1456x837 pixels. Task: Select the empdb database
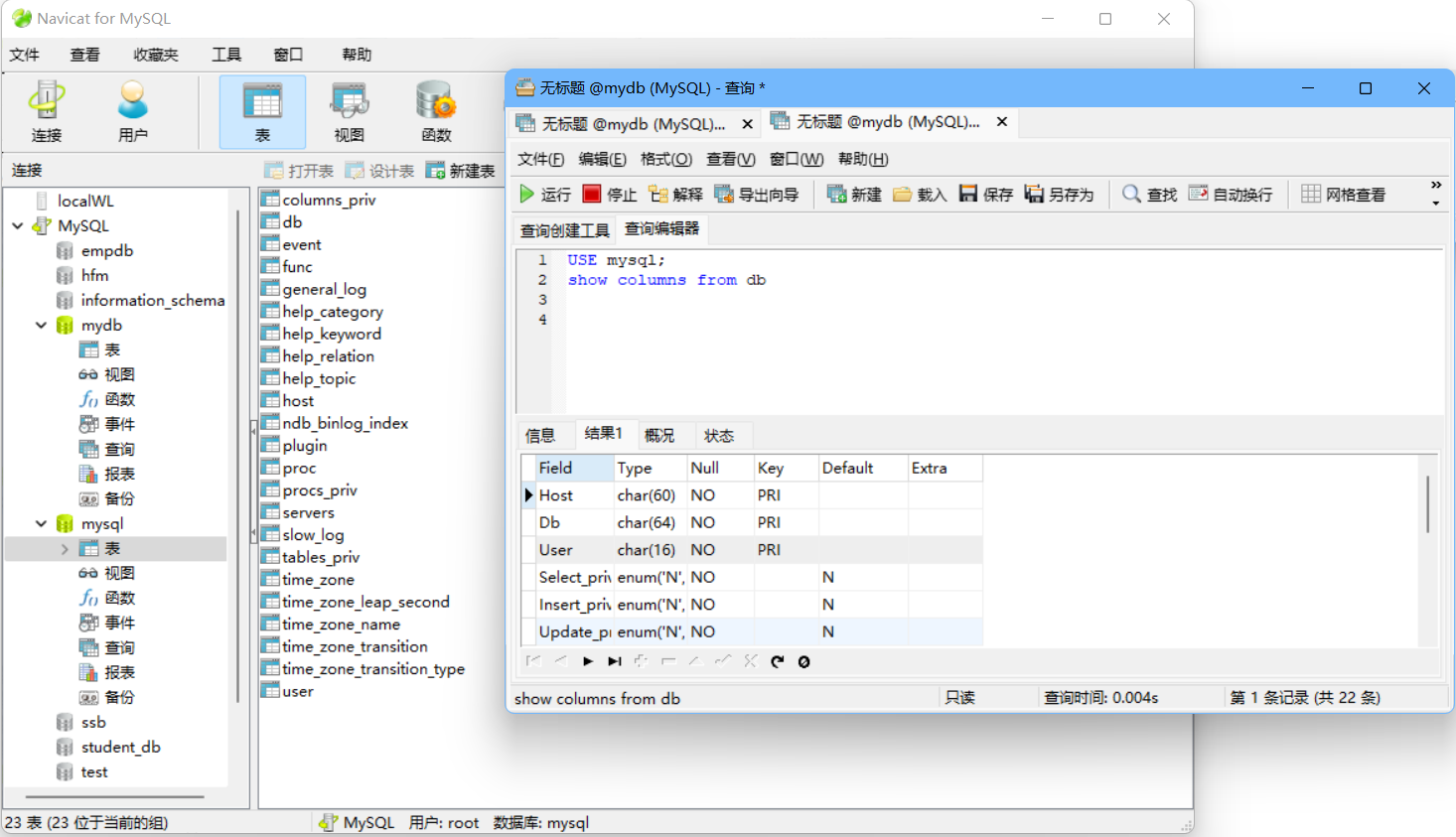tap(107, 251)
